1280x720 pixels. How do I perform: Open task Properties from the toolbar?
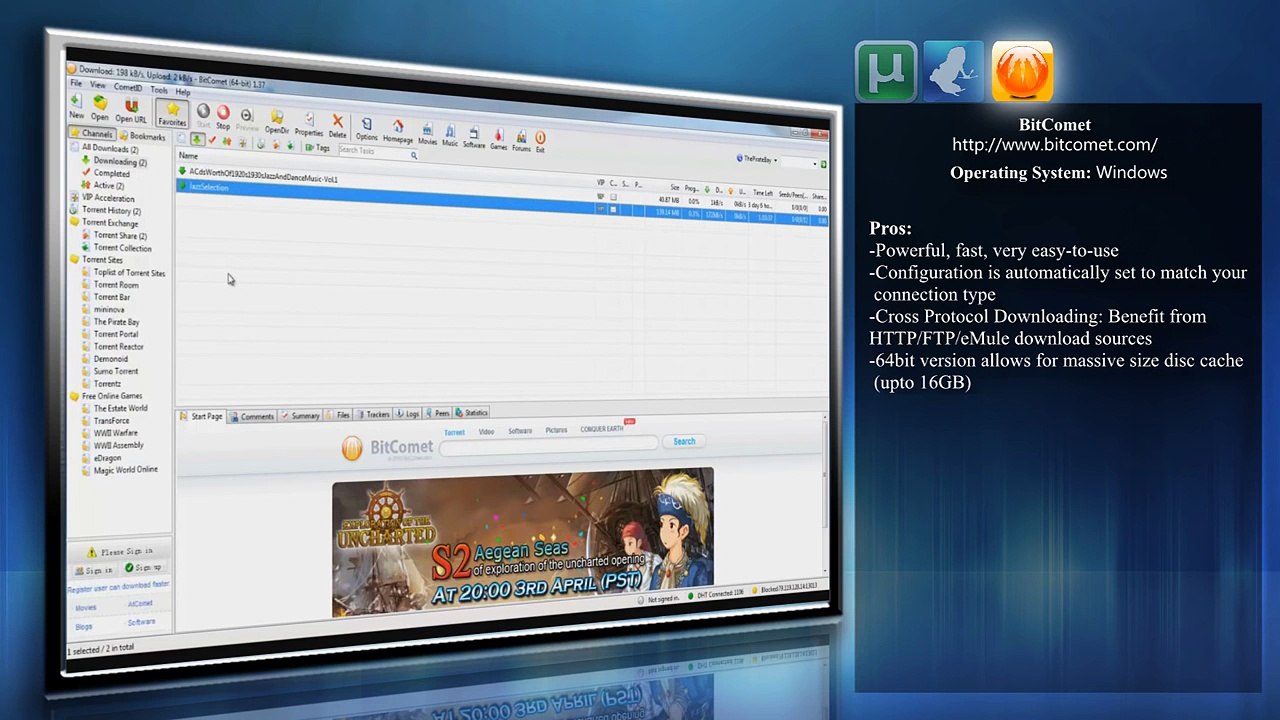point(309,122)
